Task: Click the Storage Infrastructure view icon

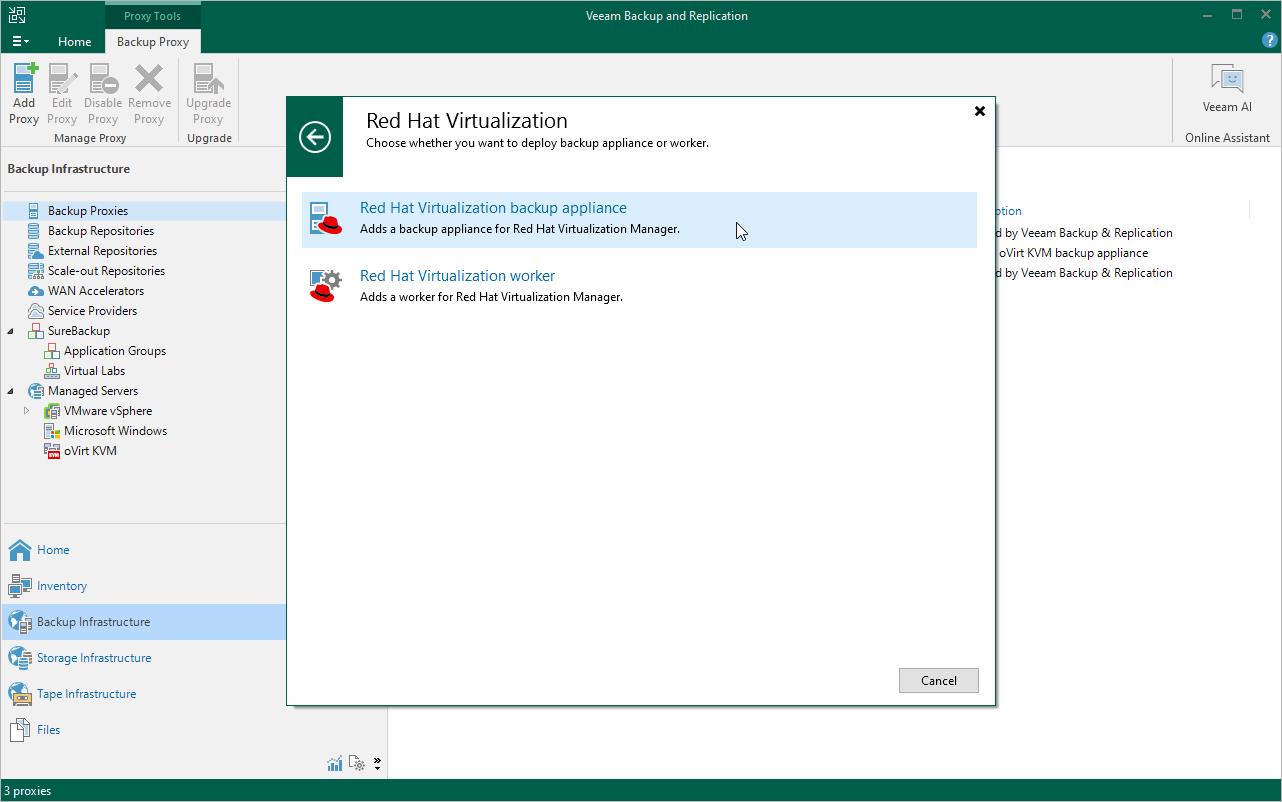Action: pyautogui.click(x=20, y=658)
